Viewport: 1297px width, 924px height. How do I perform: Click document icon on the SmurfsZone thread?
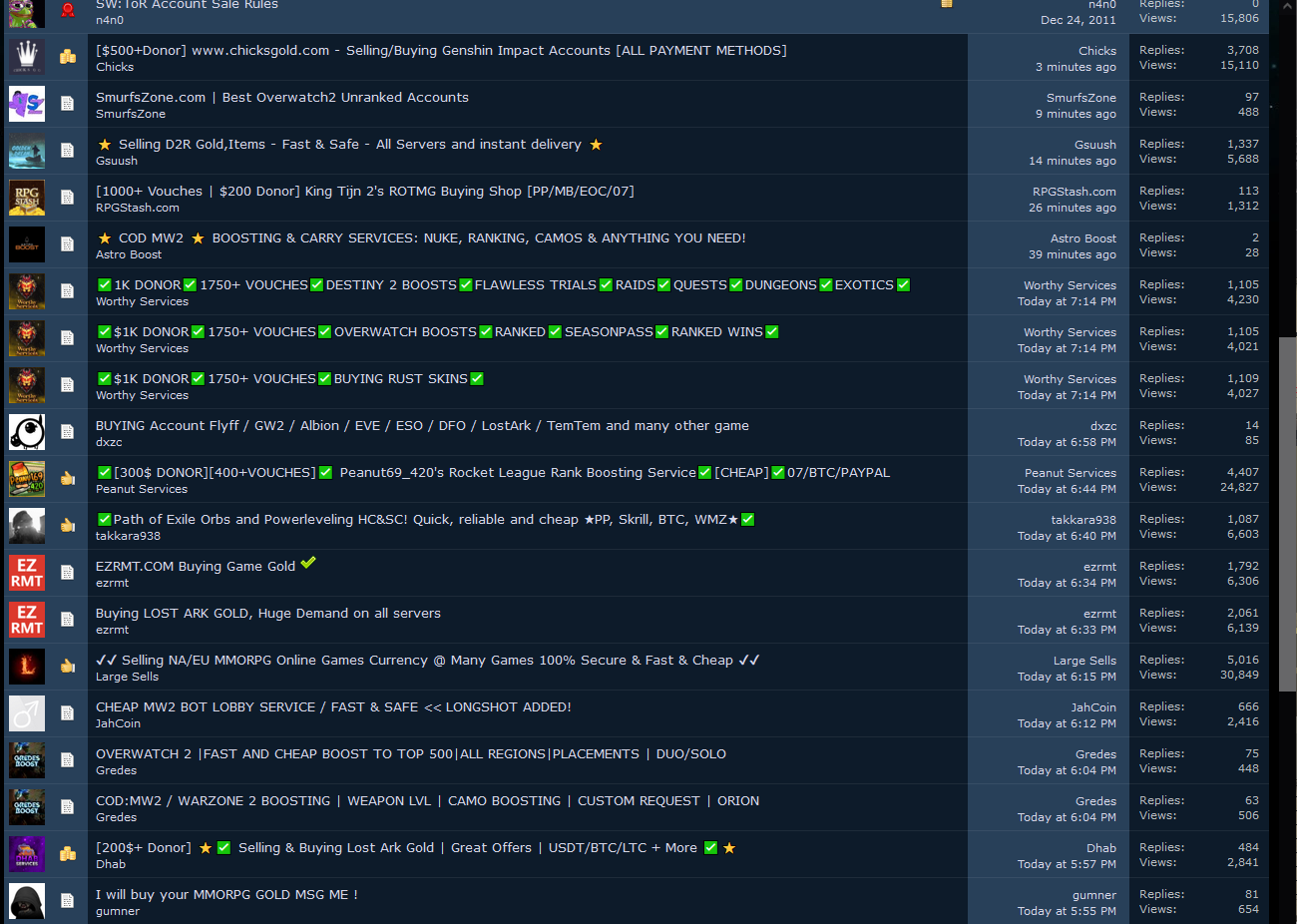(x=67, y=104)
